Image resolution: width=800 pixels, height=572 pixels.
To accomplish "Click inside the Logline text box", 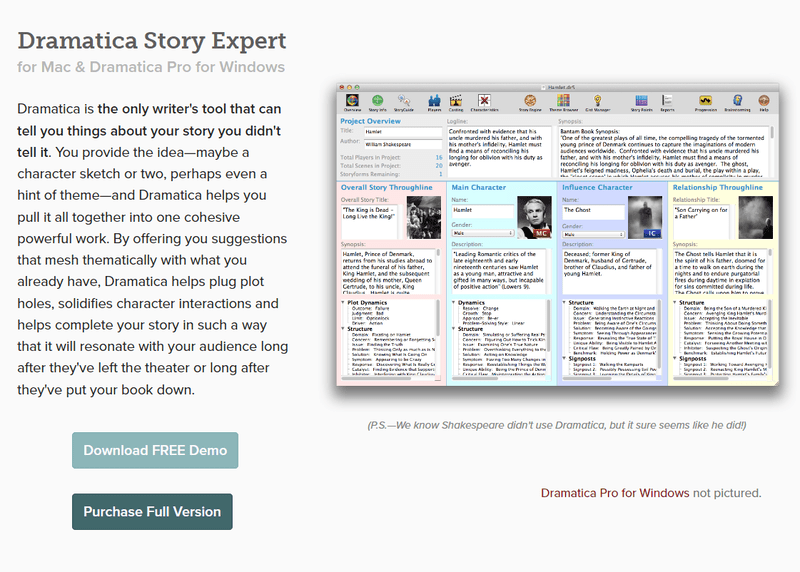I will pos(499,151).
